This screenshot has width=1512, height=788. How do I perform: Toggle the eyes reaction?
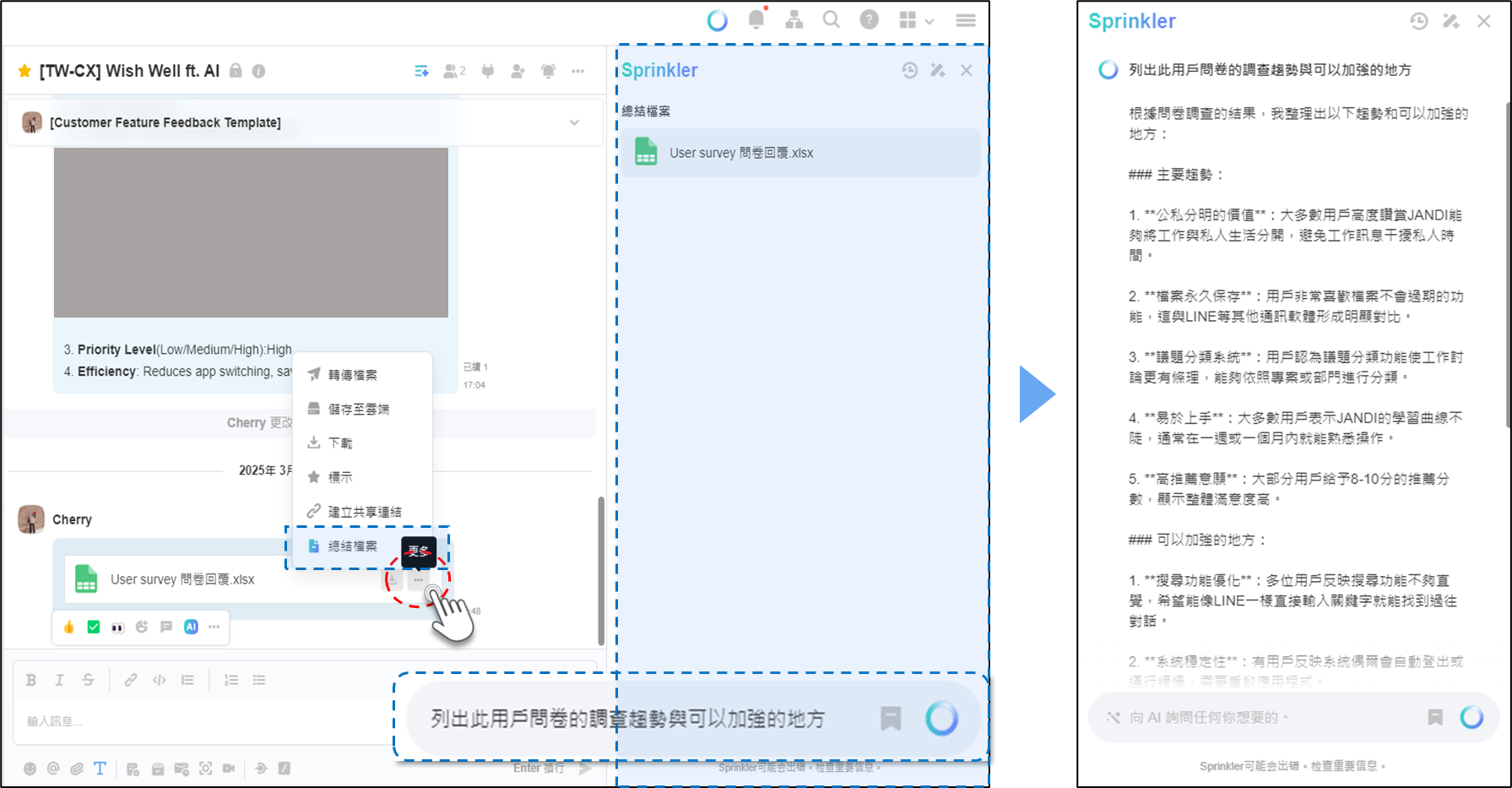click(x=118, y=627)
